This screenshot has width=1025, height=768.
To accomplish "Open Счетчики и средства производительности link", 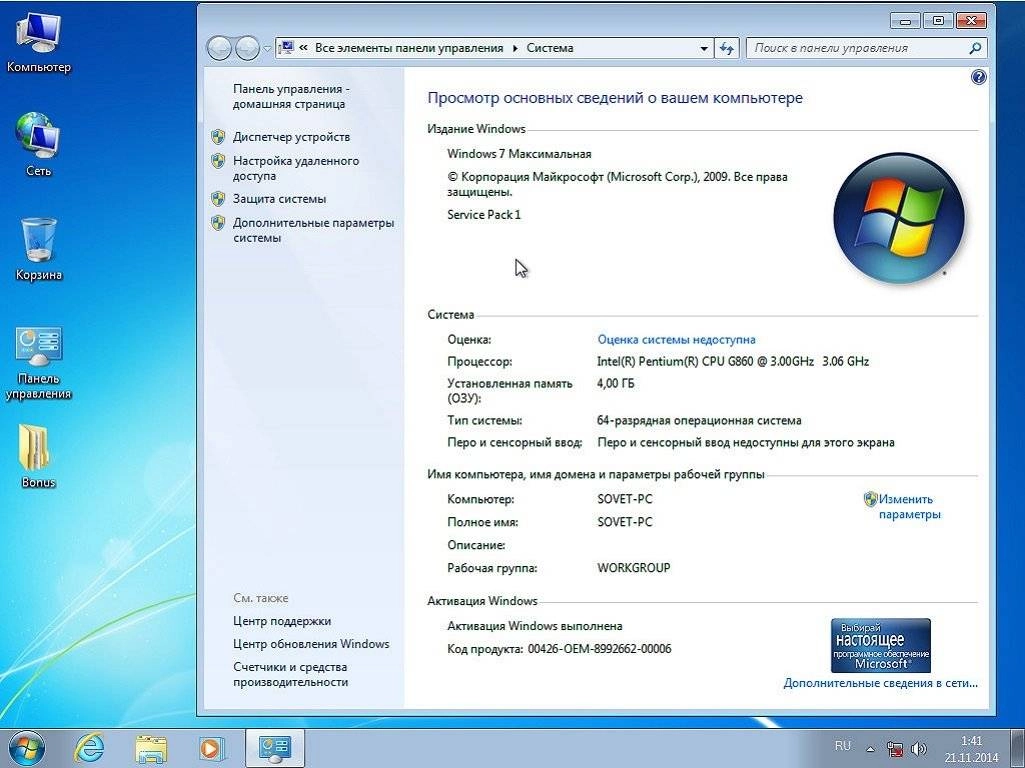I will (x=290, y=674).
